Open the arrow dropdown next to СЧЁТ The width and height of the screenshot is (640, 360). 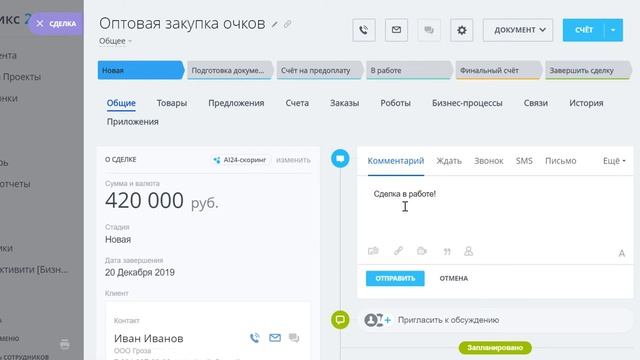point(613,30)
